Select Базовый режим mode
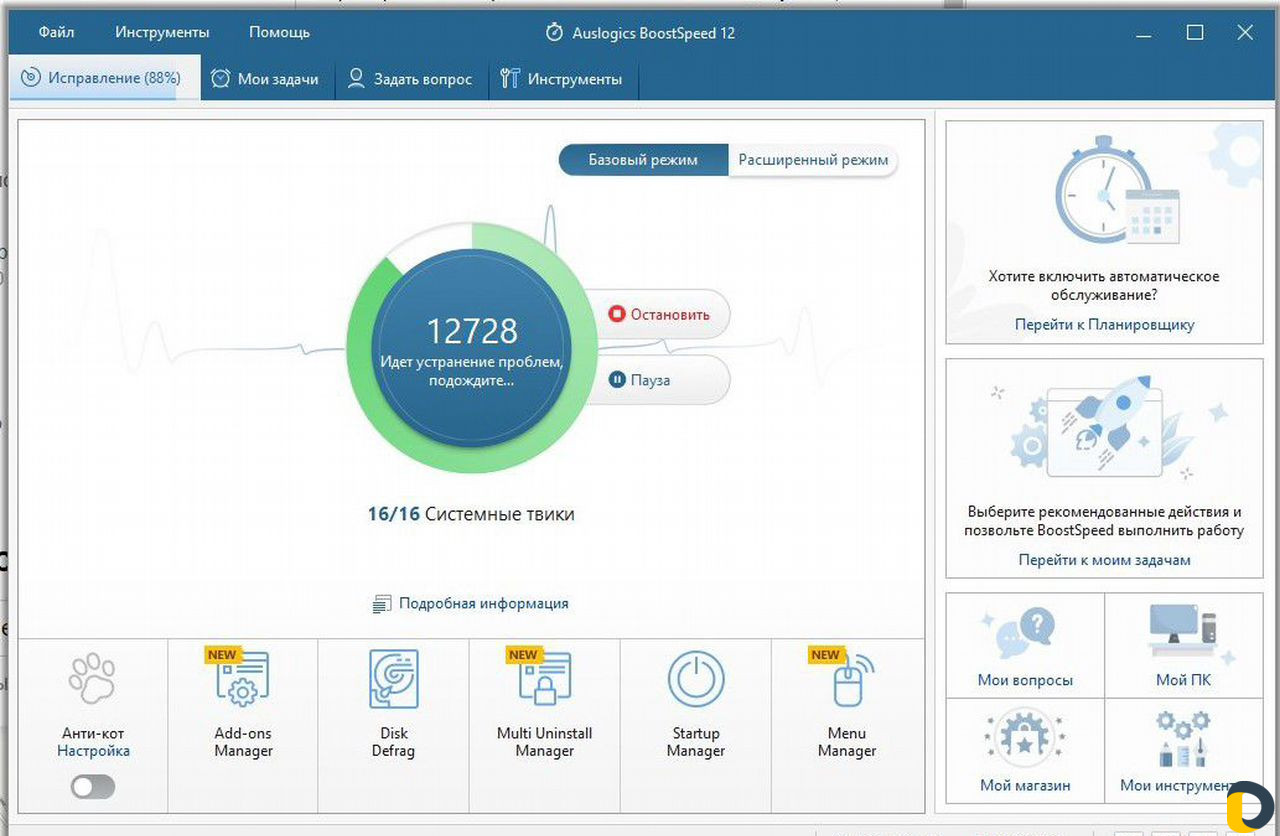1280x836 pixels. coord(643,159)
